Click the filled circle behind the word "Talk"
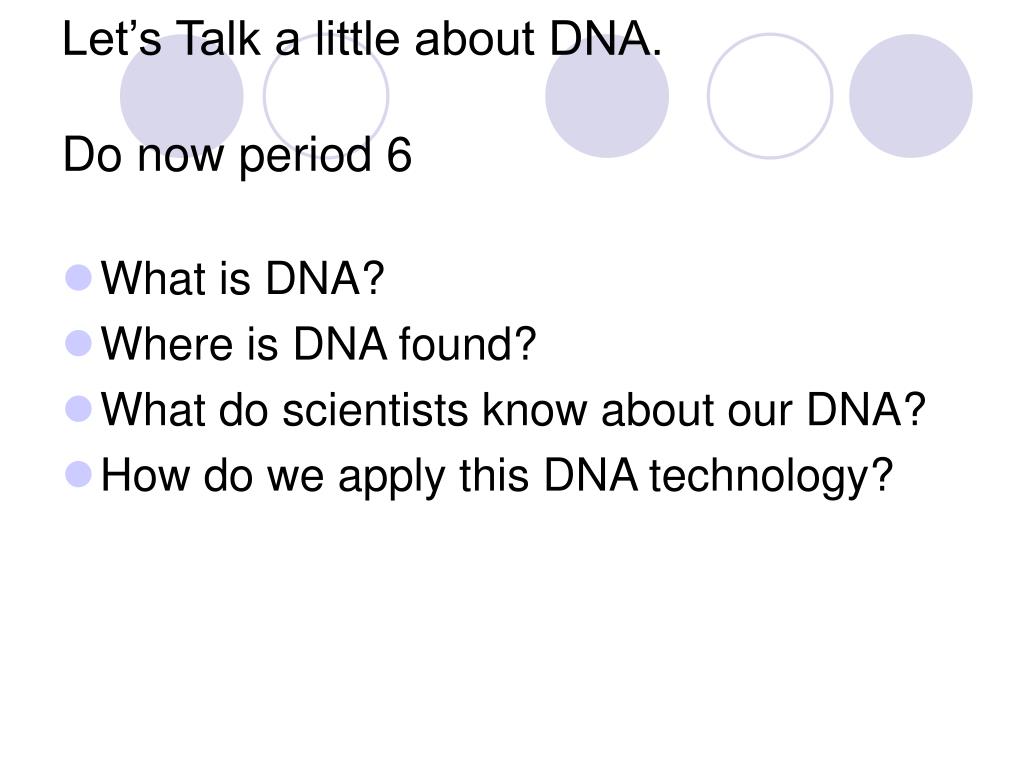Viewport: 1024px width, 768px height. (182, 96)
